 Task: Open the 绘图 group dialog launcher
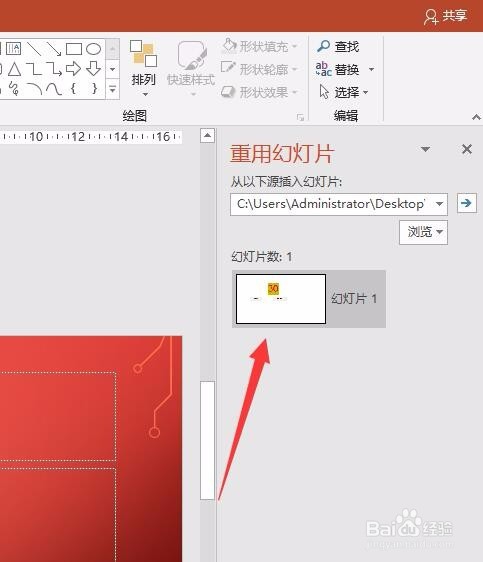[300, 117]
